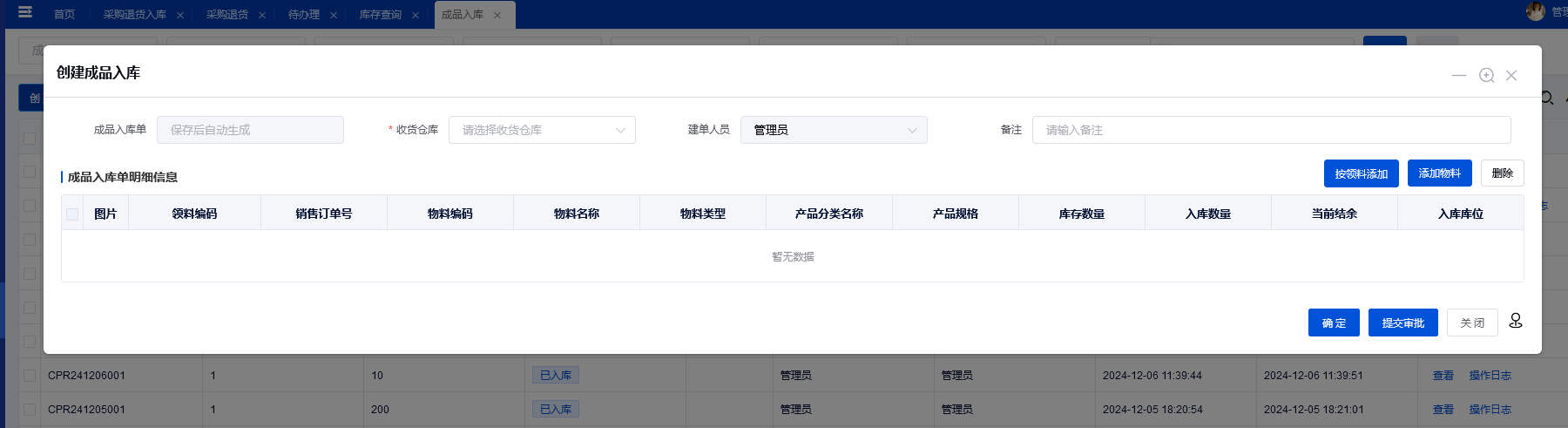Screen dimensions: 1568x428
Task: Click the 创建成品入库 dialog title
Action: coord(98,72)
